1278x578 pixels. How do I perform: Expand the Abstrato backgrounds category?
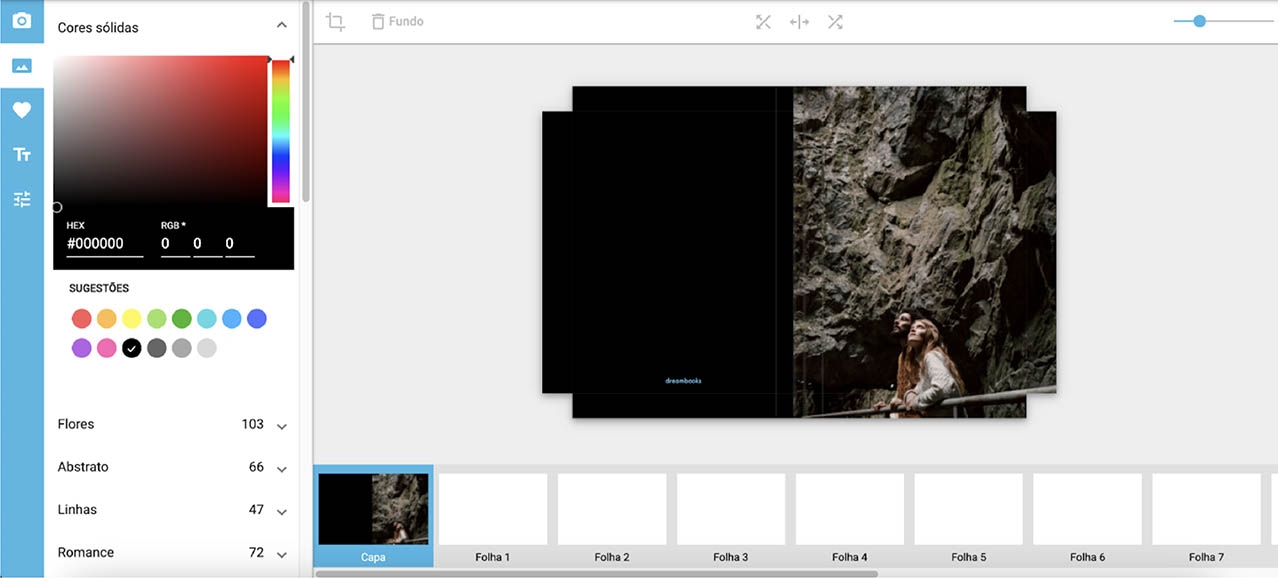click(x=281, y=469)
